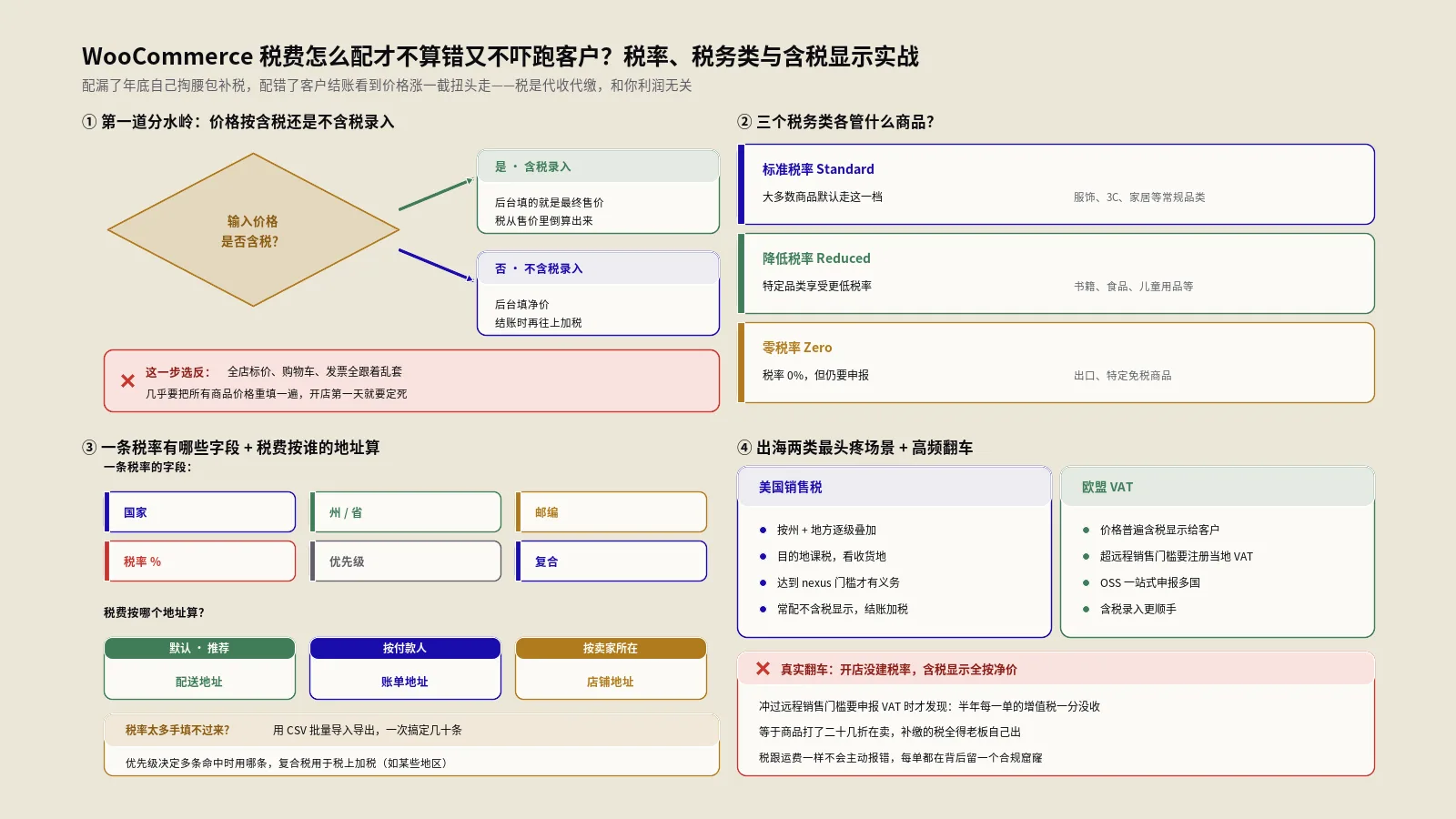The image size is (1456, 819).
Task: Click the red X icon beside 这一步选反
Action: coord(128,381)
